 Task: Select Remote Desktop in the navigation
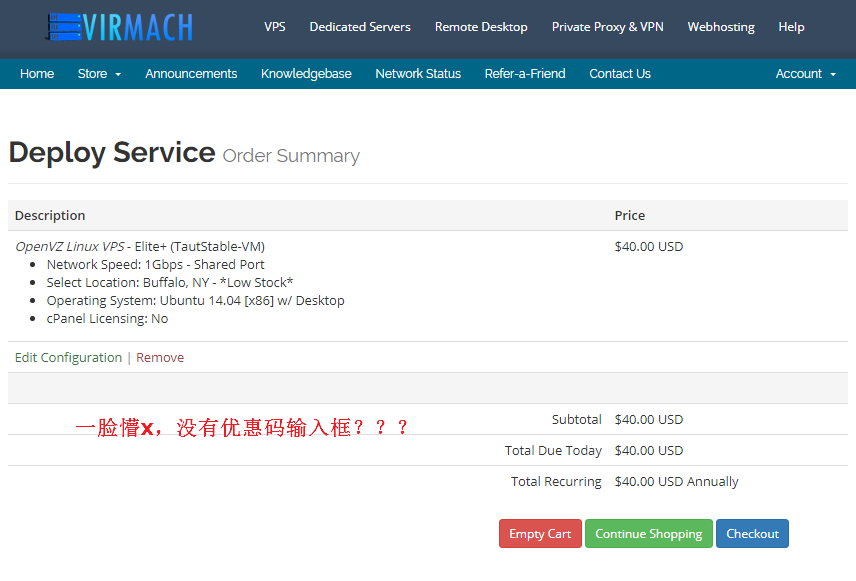pyautogui.click(x=481, y=27)
